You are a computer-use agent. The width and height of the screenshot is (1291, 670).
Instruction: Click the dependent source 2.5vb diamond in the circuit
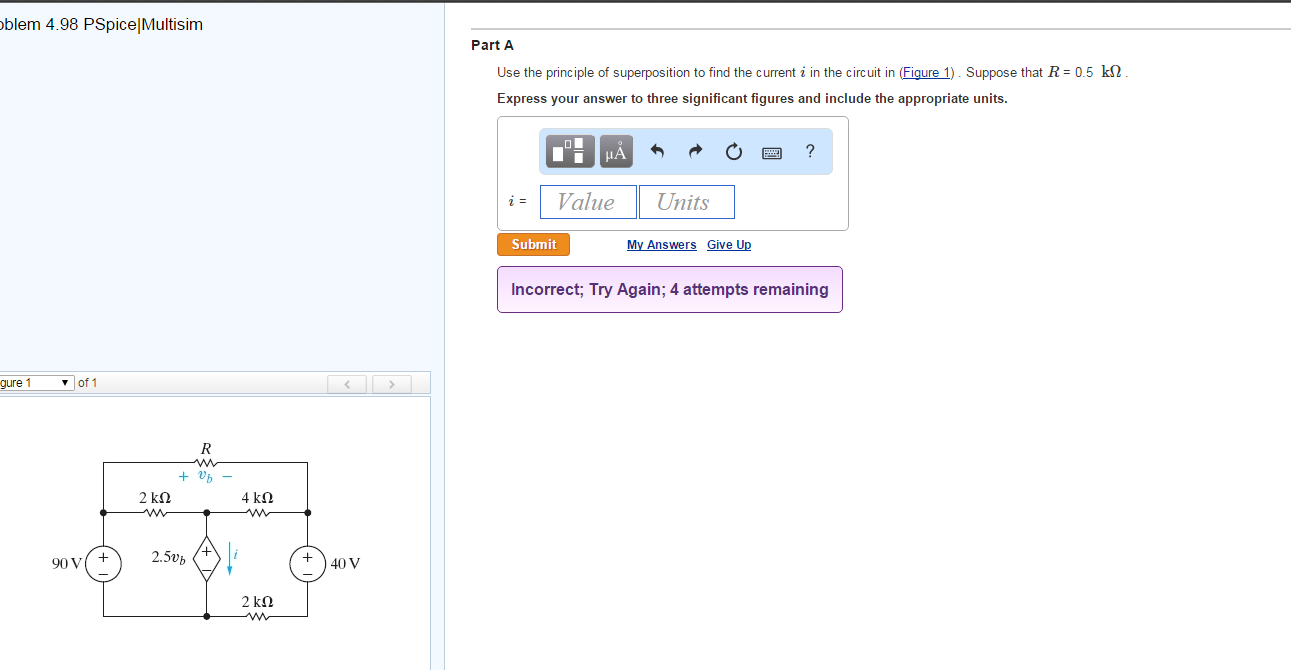(x=207, y=563)
